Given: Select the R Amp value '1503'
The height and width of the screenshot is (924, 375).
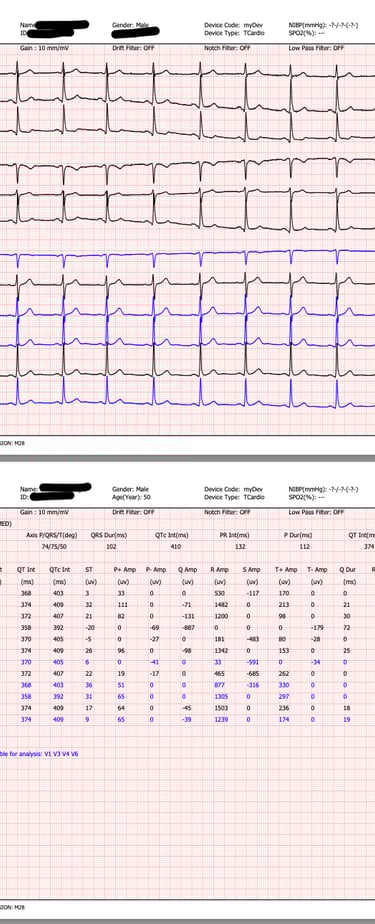Looking at the screenshot, I should pos(221,708).
